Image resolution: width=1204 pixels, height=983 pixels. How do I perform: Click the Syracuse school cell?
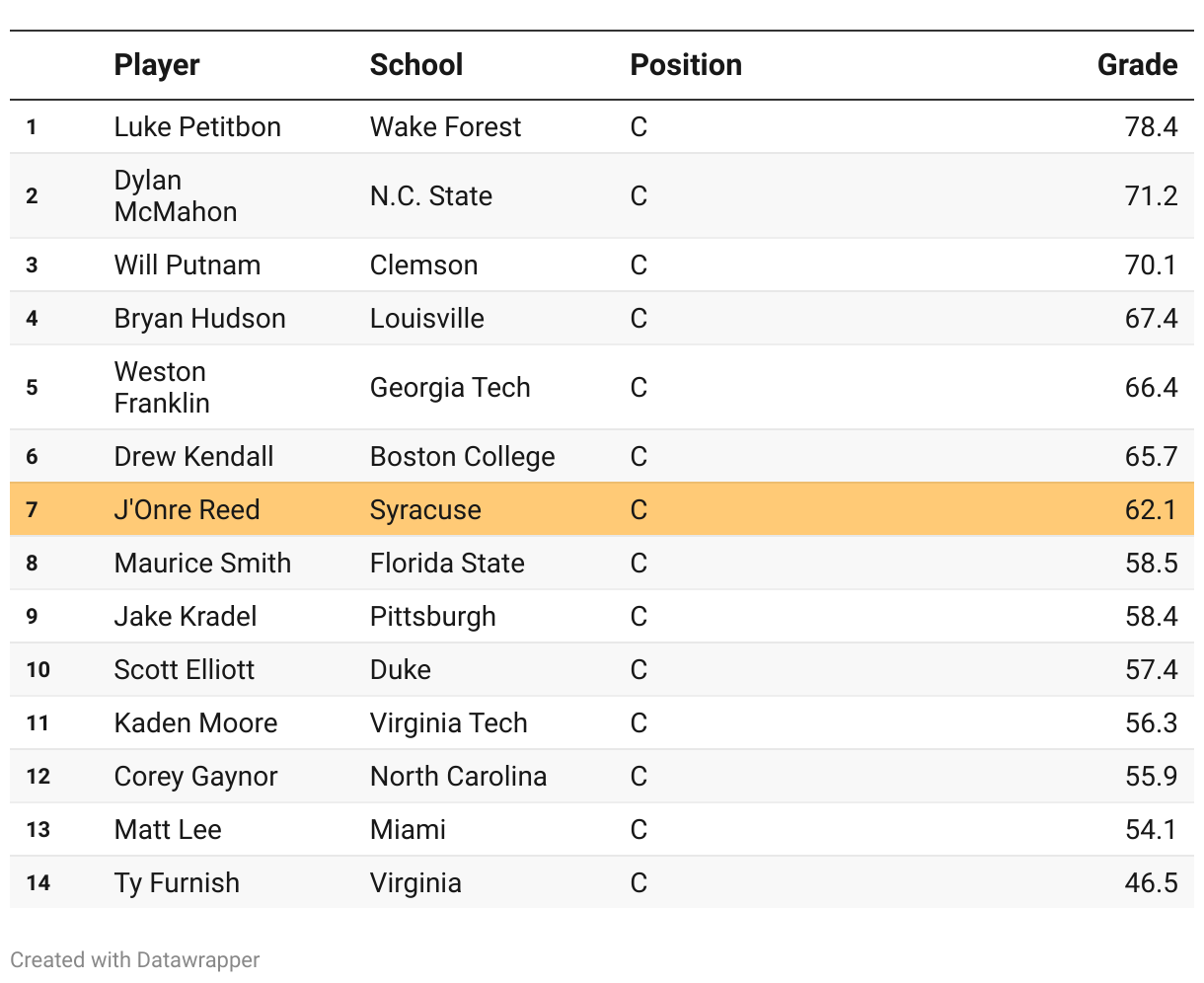pyautogui.click(x=425, y=510)
